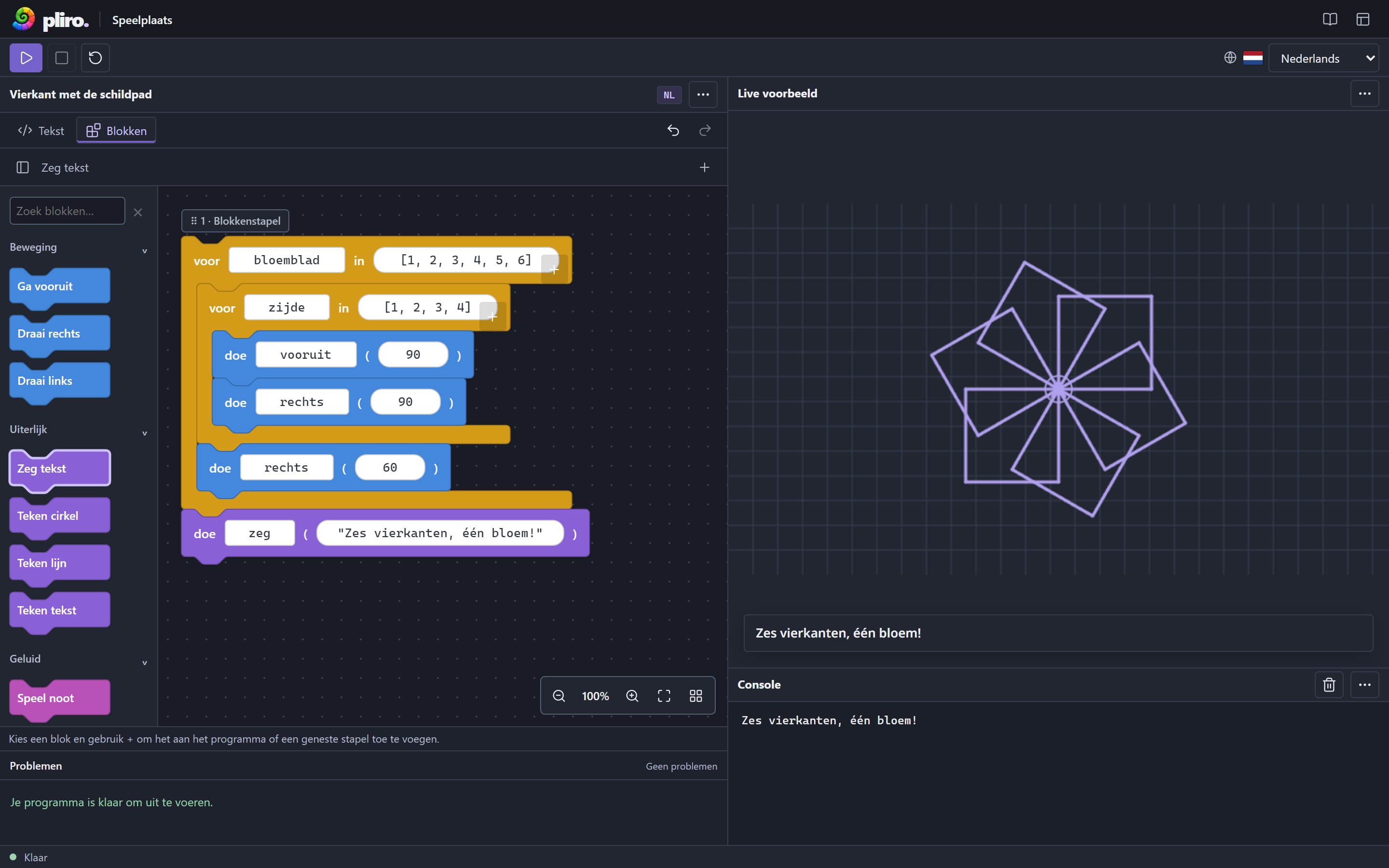Zoom out the block canvas
1389x868 pixels.
(559, 696)
